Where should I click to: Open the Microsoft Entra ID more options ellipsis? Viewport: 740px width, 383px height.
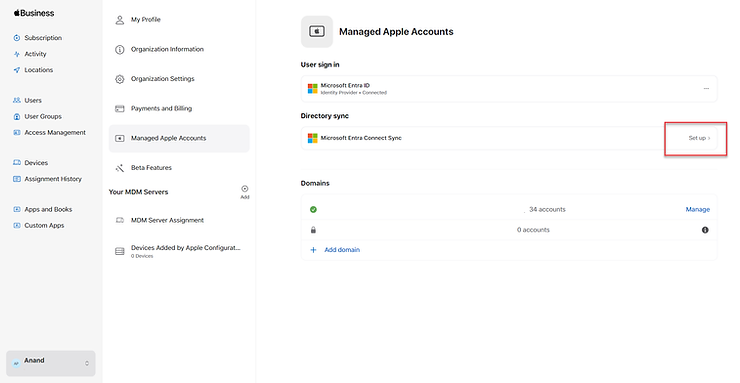click(706, 89)
